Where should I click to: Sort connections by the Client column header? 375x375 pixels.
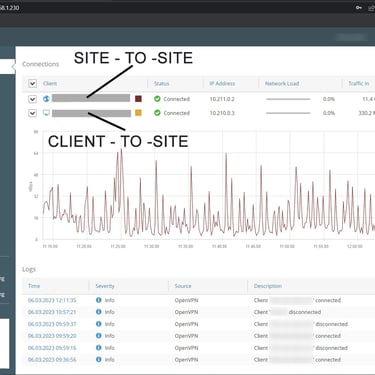point(50,83)
